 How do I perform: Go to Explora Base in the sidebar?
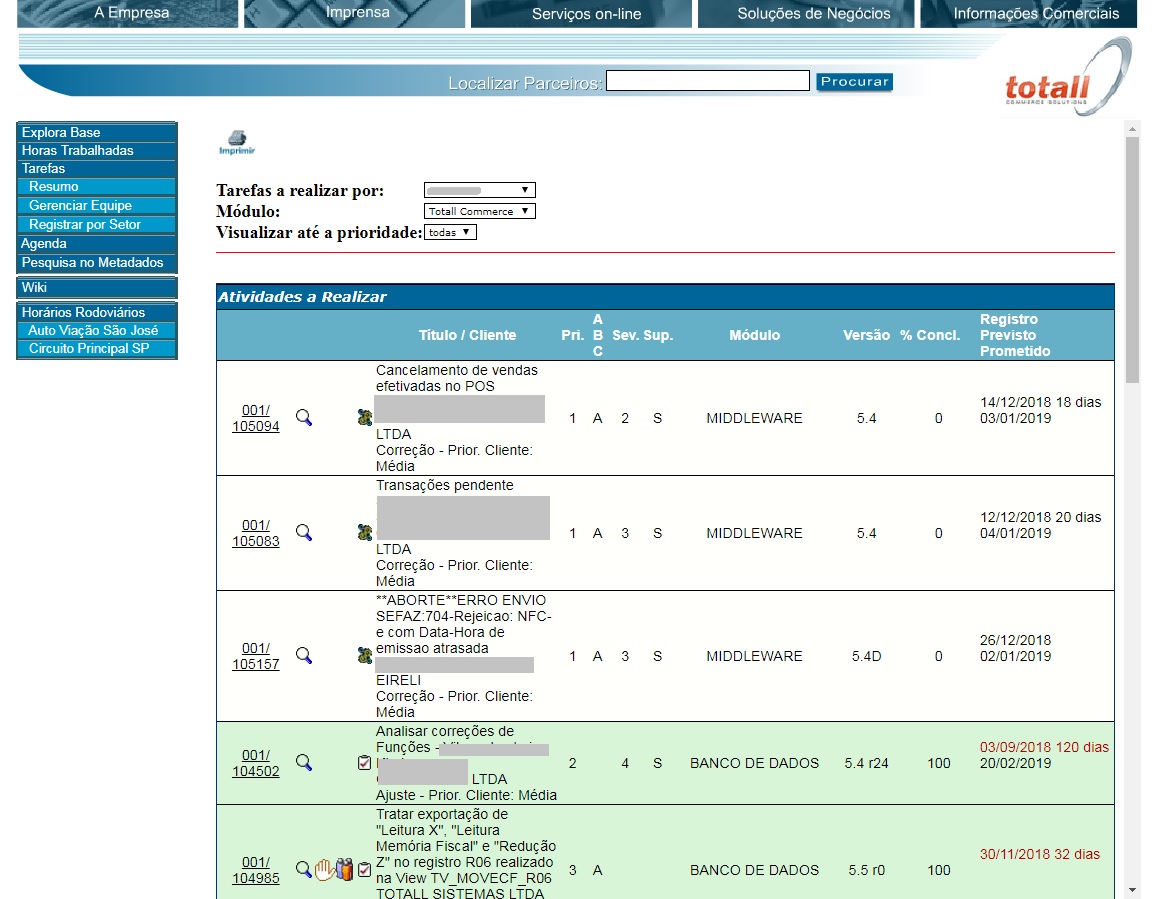[97, 132]
